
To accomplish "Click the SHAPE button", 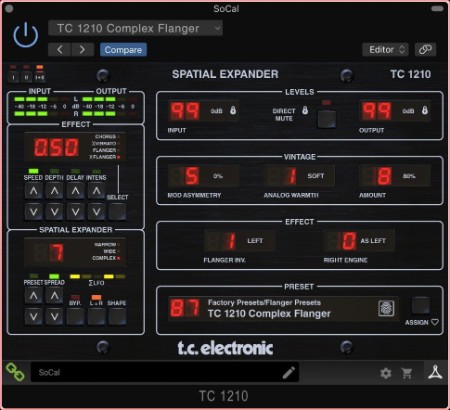I will pyautogui.click(x=117, y=316).
